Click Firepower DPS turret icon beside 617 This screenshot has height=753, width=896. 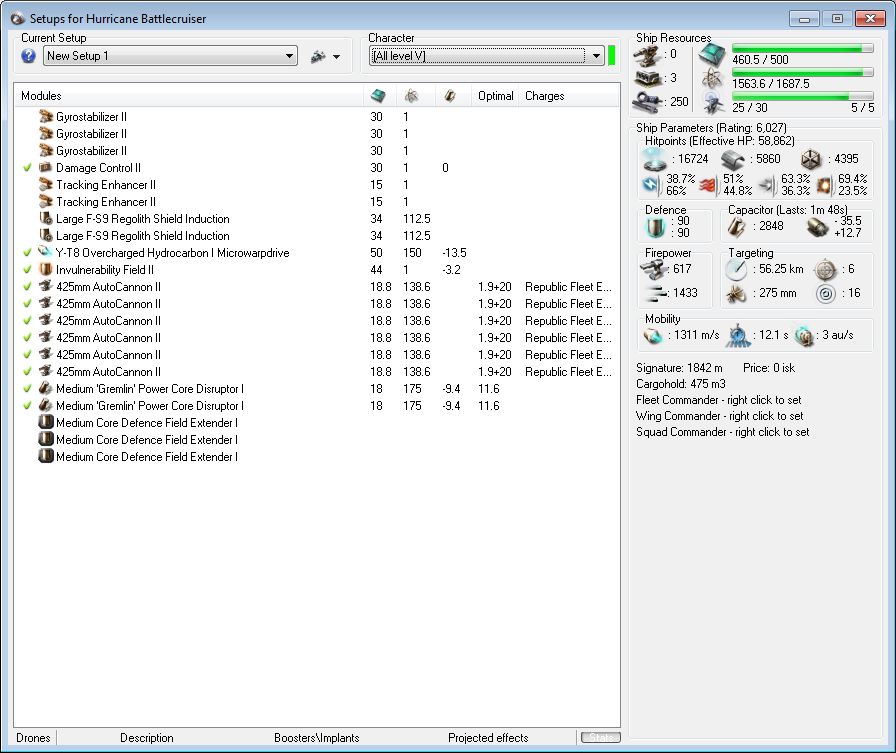(653, 269)
